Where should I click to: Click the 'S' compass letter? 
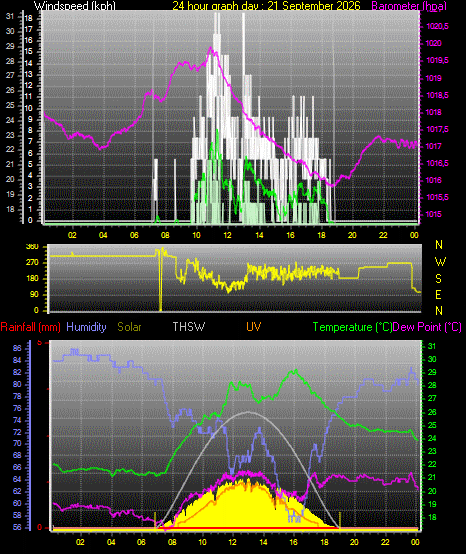438,279
